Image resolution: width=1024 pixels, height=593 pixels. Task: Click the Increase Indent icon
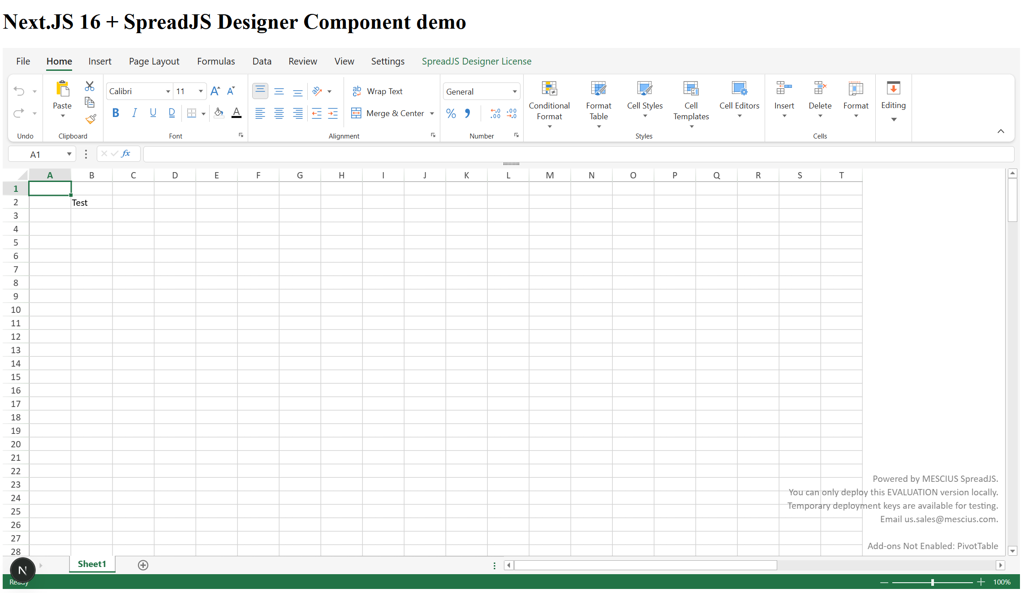pos(333,113)
